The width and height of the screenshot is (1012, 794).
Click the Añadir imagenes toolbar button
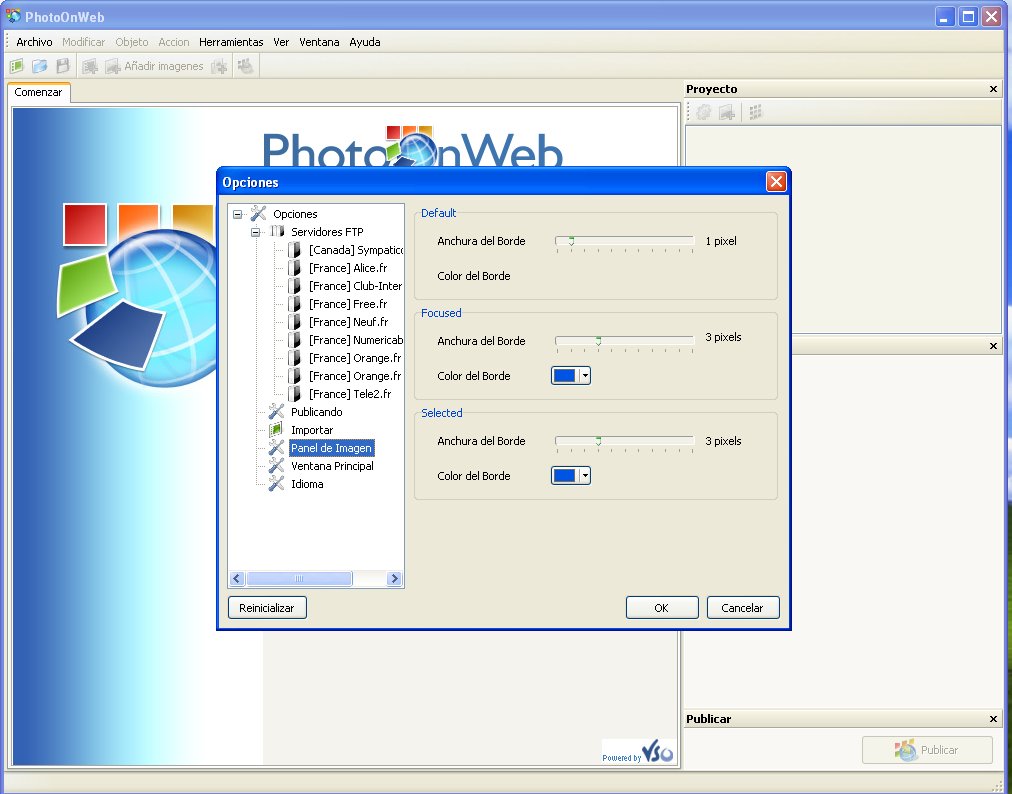click(154, 66)
